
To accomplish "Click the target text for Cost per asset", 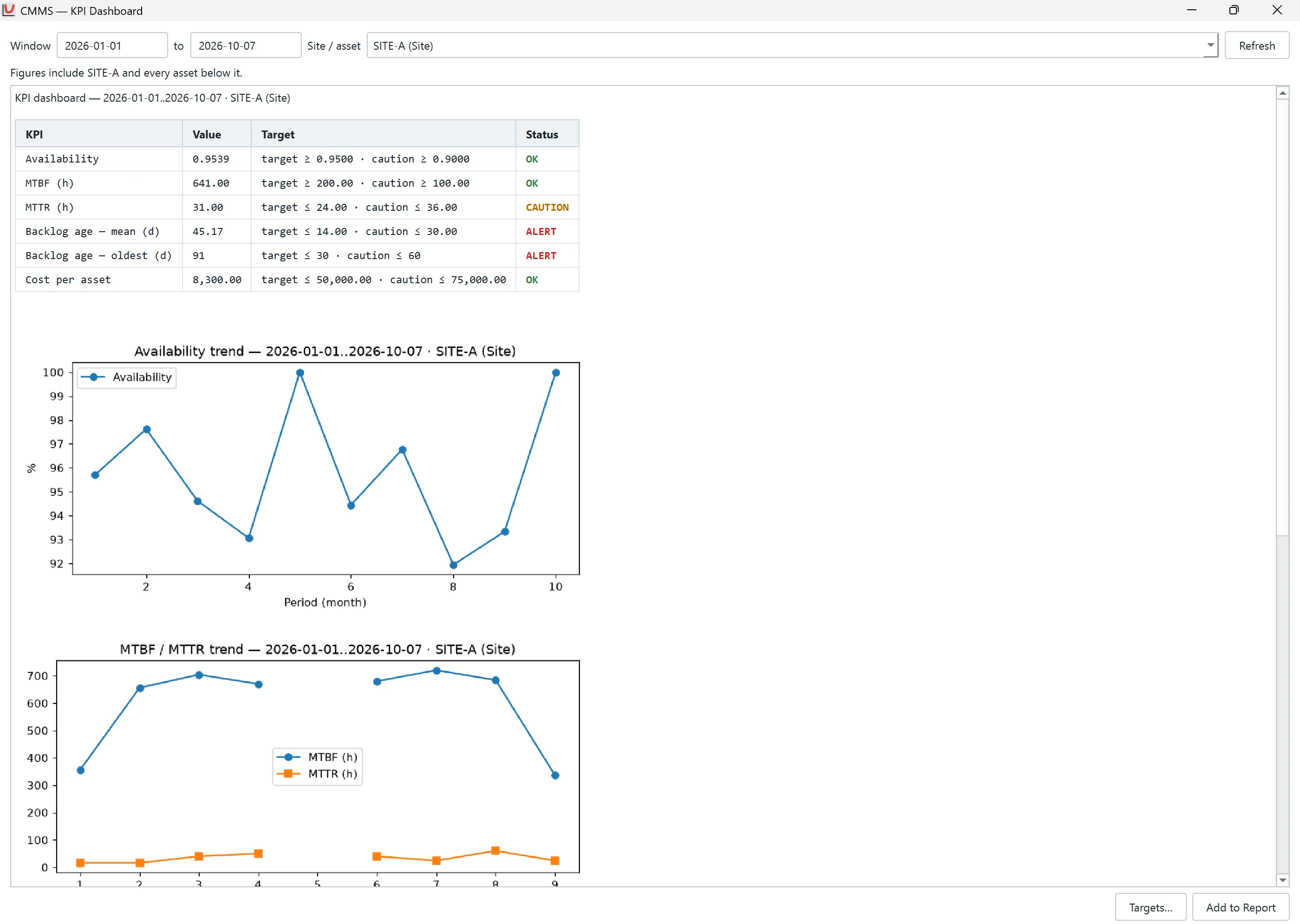I will click(383, 280).
